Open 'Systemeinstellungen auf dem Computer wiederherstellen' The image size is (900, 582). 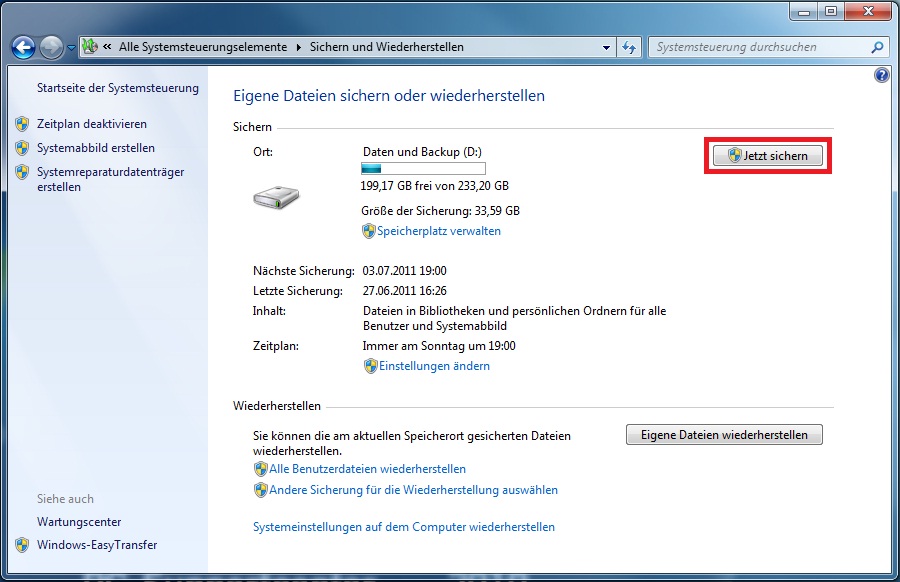[404, 527]
